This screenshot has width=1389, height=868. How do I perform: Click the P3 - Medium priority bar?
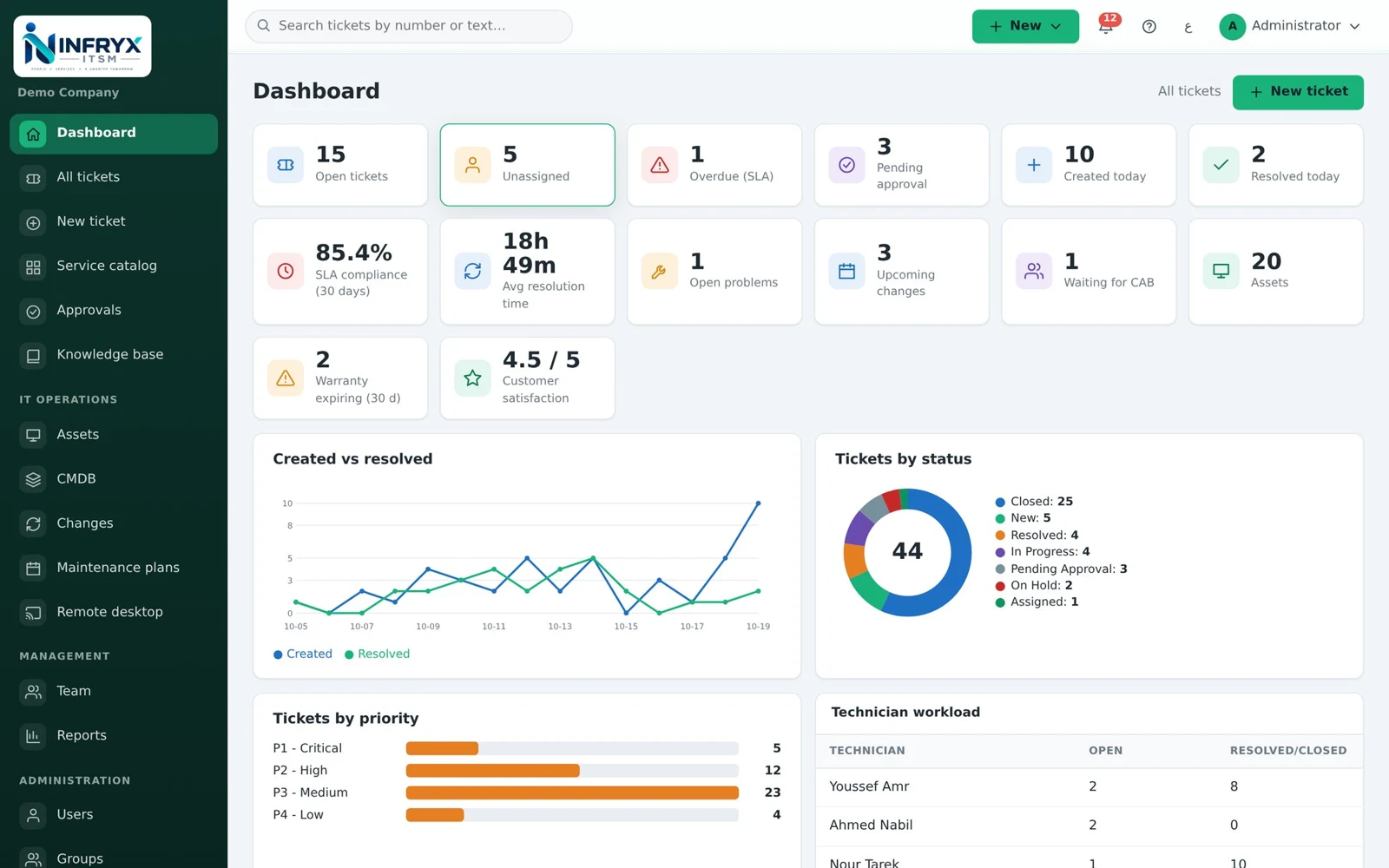pos(572,792)
